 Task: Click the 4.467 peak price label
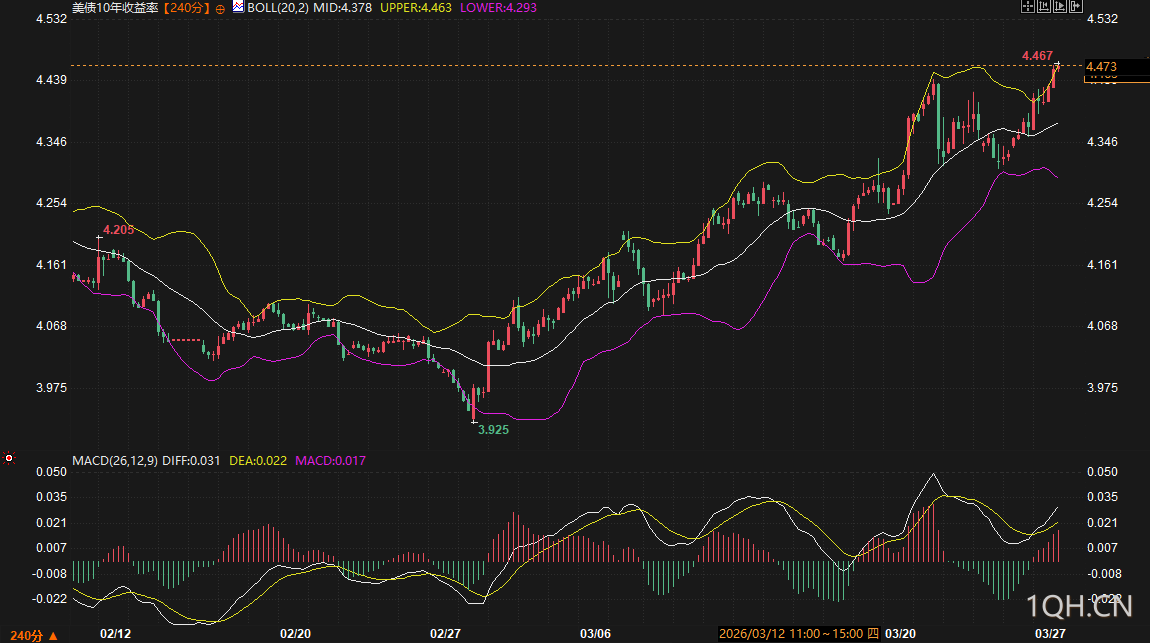pos(1037,55)
